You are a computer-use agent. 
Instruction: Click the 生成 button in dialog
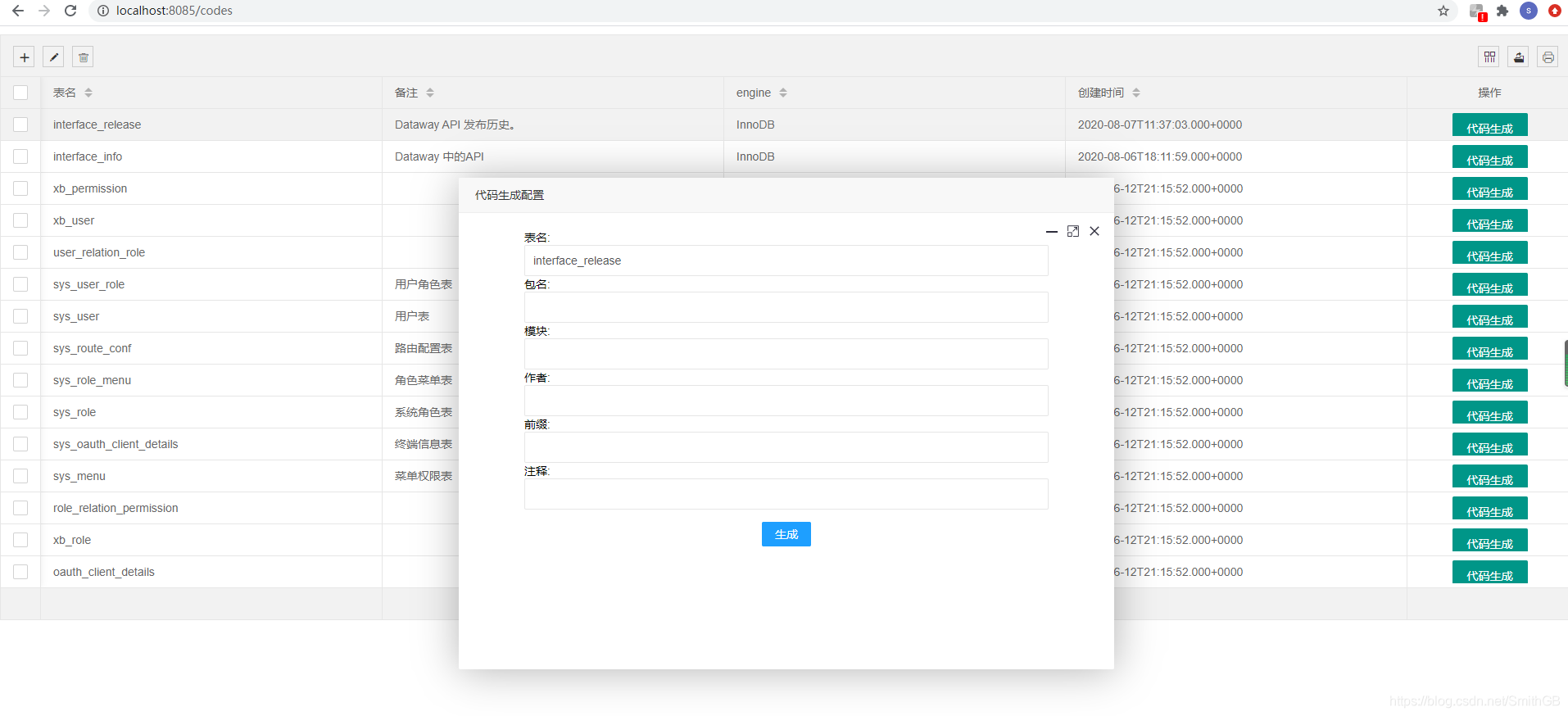(x=786, y=534)
